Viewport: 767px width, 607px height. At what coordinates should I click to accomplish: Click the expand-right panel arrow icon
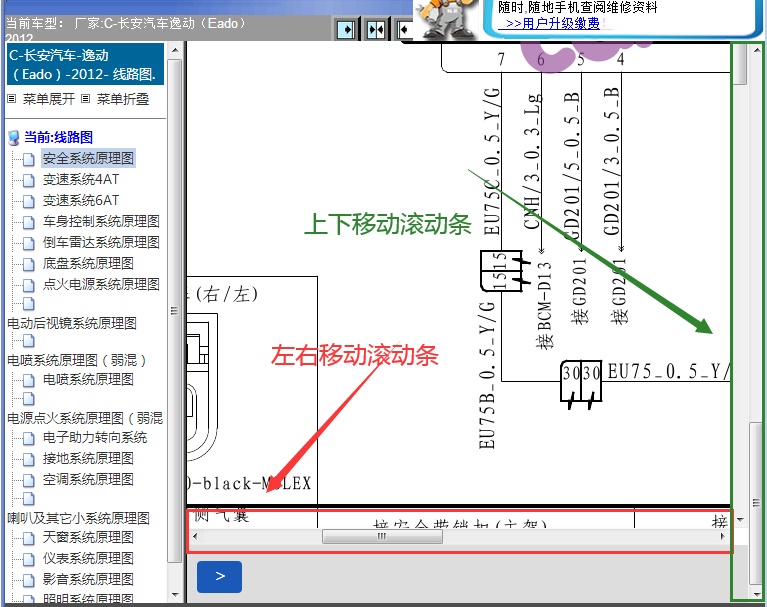point(346,30)
